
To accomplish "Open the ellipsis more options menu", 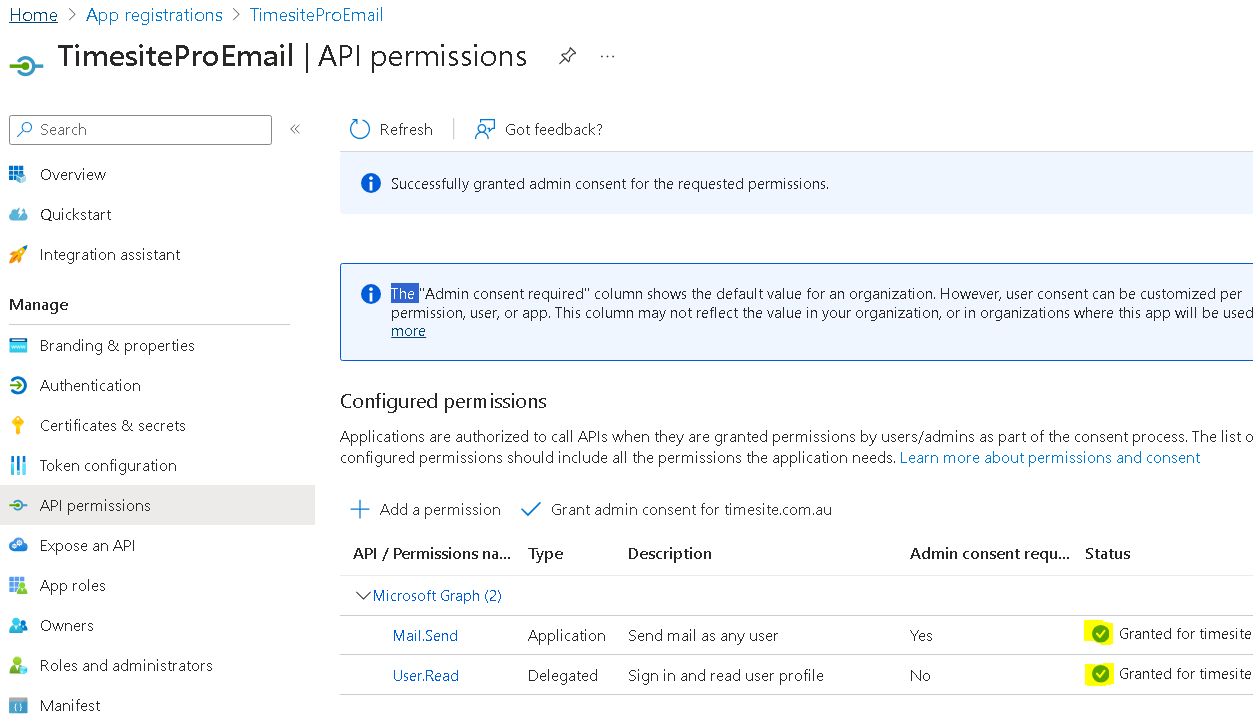I will coord(607,56).
